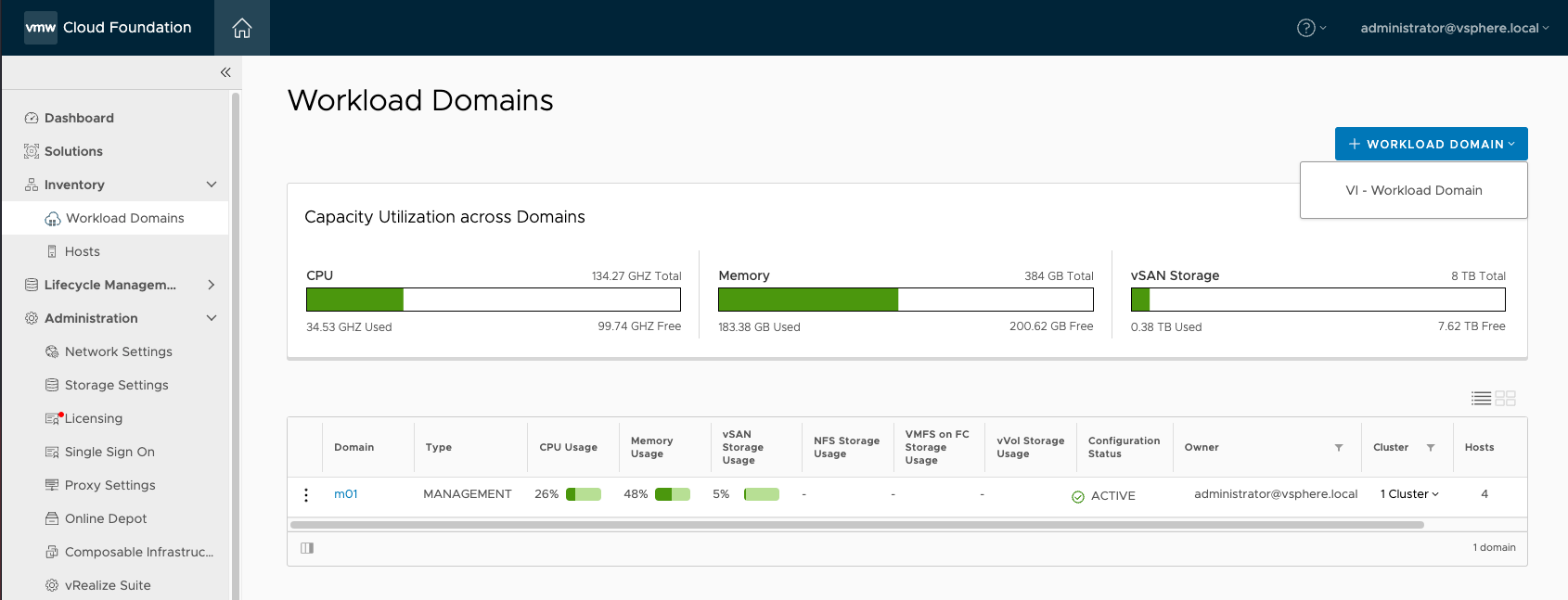Click the table's horizontal scrollbar
Viewport: 1568px width, 600px height.
pyautogui.click(x=857, y=525)
